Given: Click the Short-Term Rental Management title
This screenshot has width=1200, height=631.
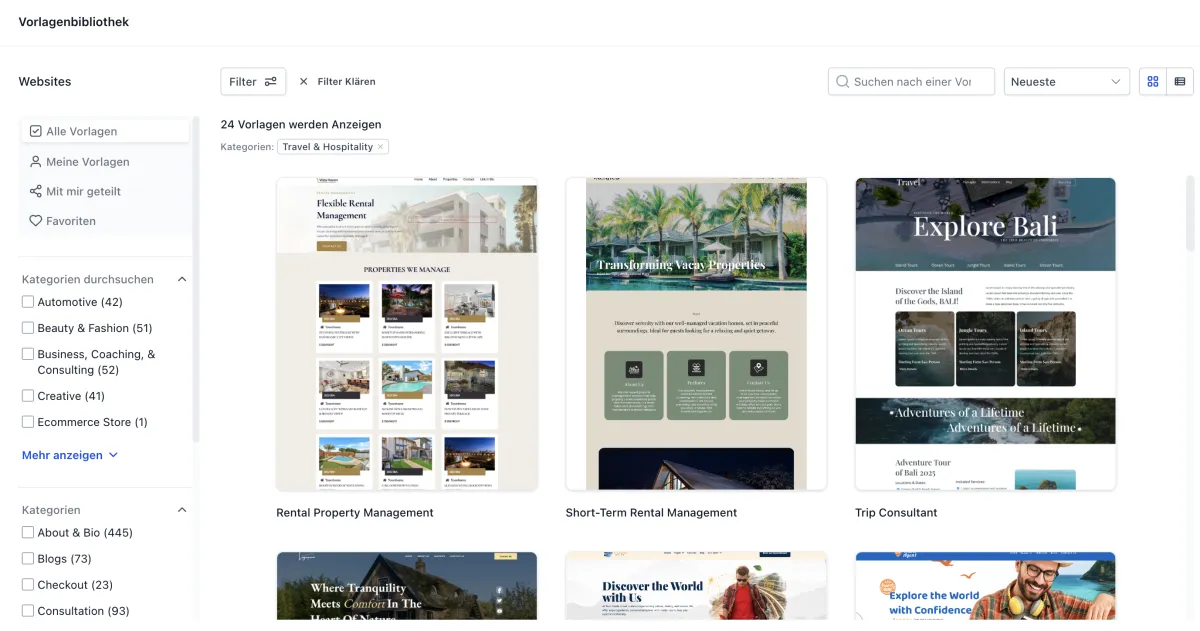Looking at the screenshot, I should [651, 513].
